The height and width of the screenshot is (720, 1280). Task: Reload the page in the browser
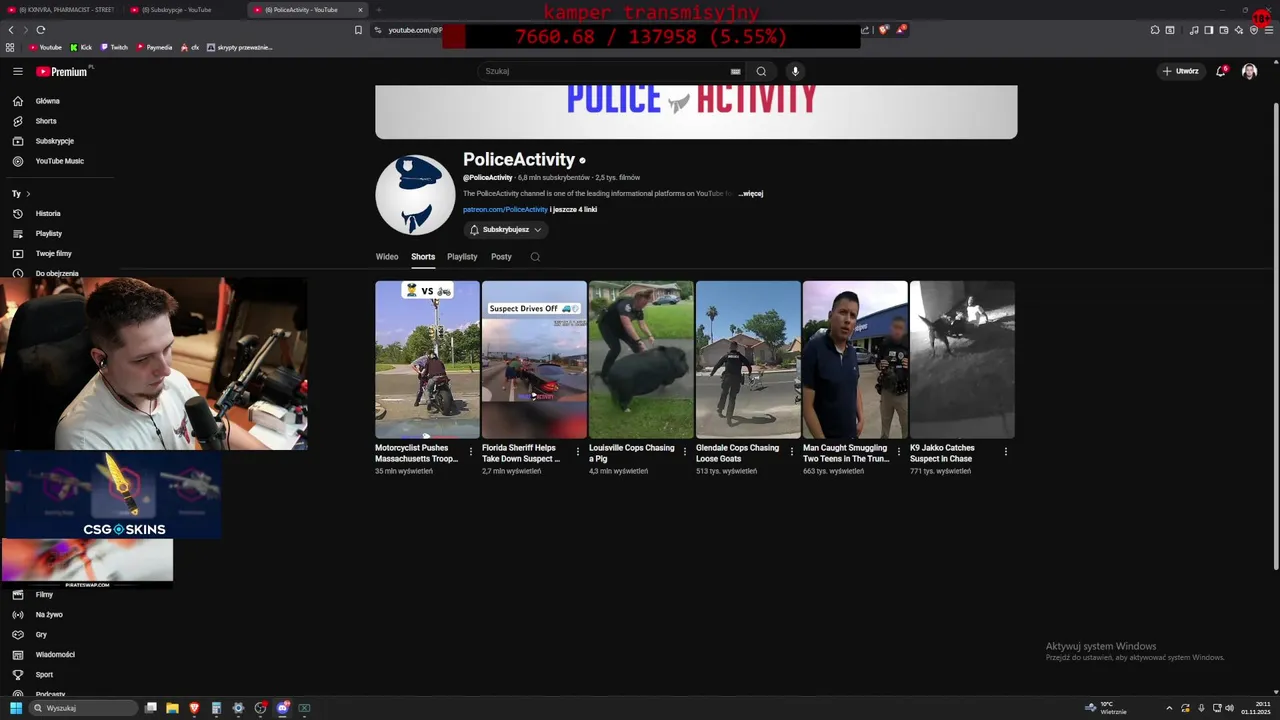(40, 30)
